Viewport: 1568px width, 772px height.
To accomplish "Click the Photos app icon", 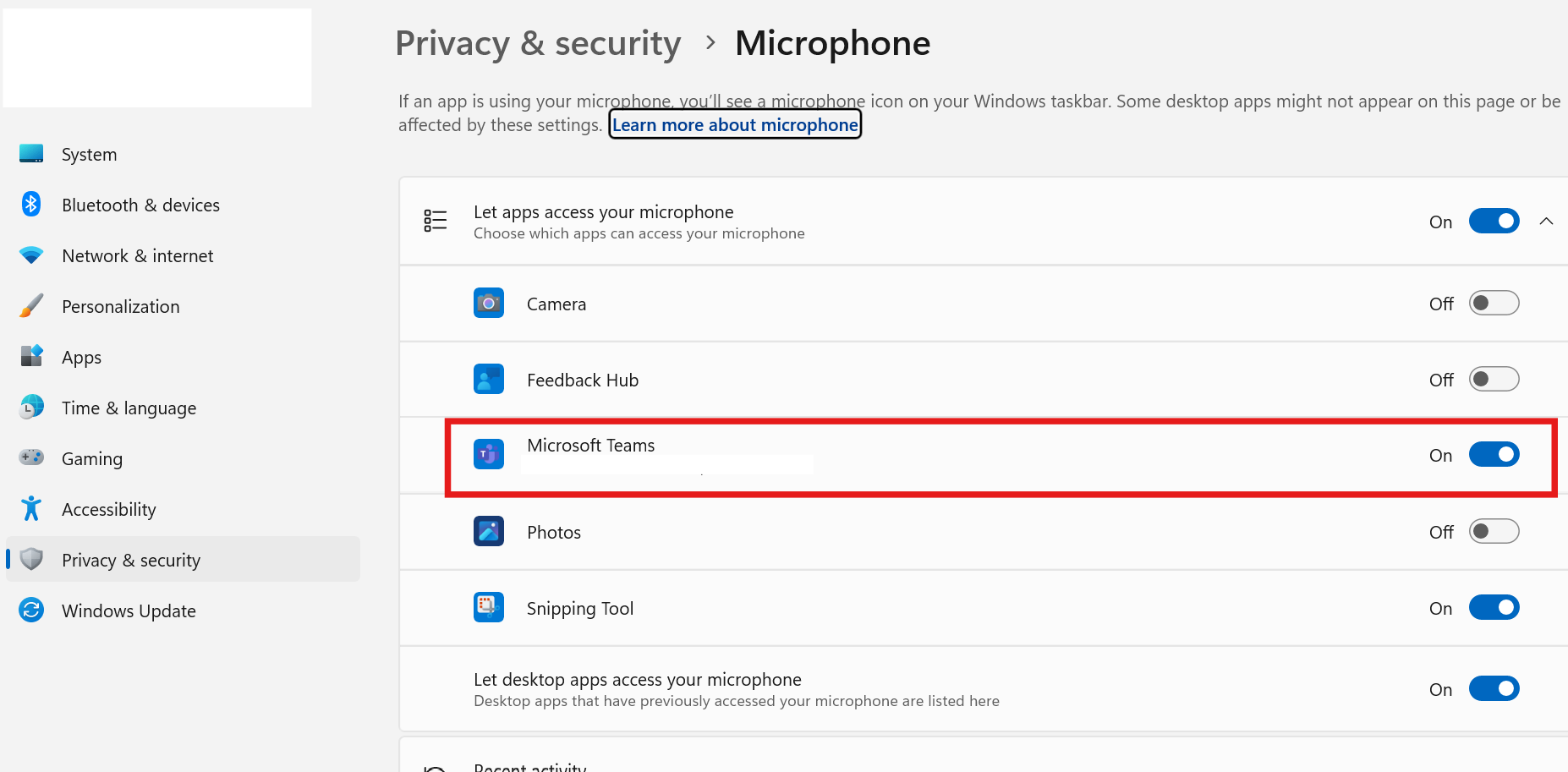I will click(489, 532).
